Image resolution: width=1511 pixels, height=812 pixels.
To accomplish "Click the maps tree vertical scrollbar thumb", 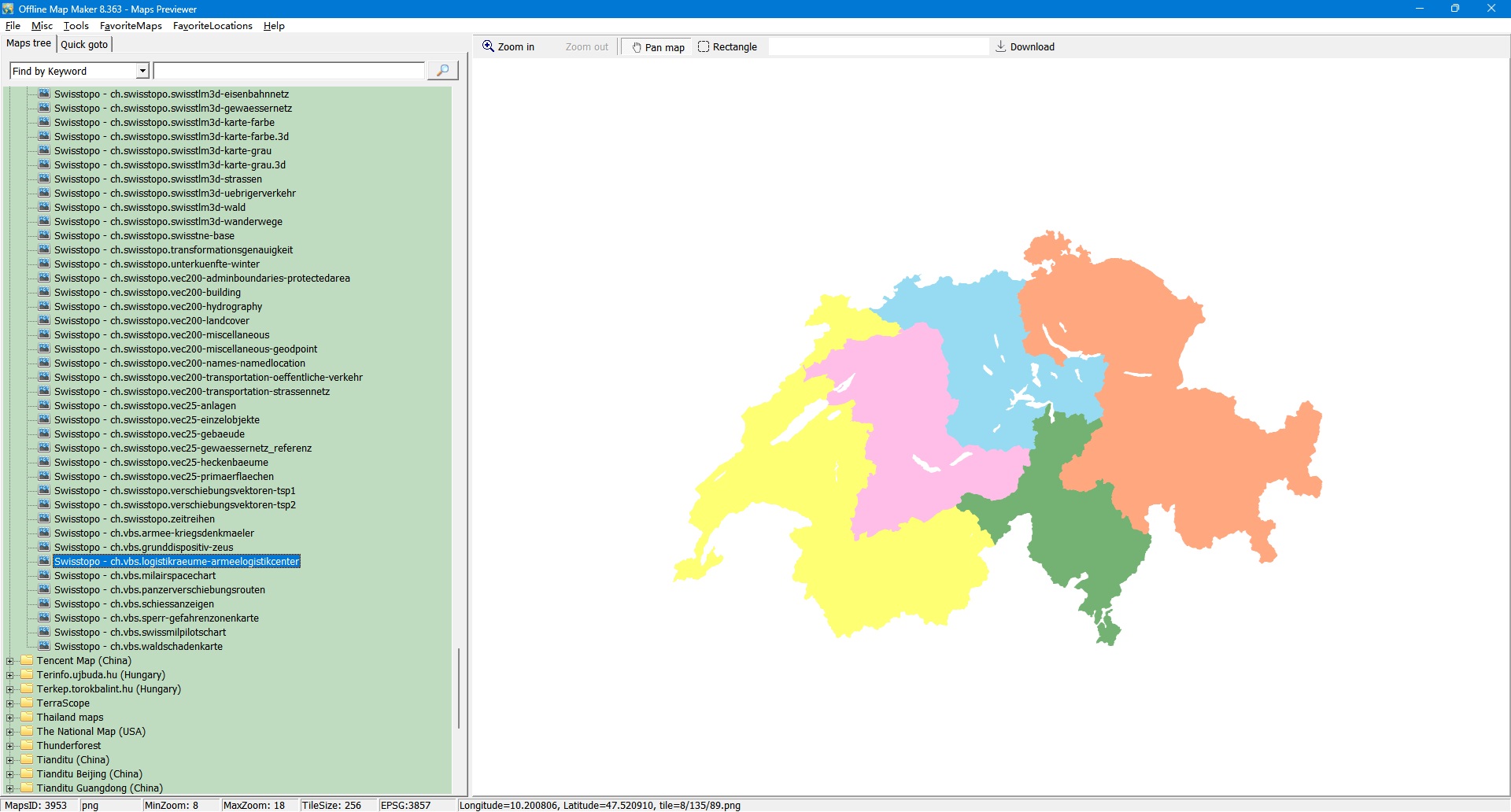I will pos(459,688).
